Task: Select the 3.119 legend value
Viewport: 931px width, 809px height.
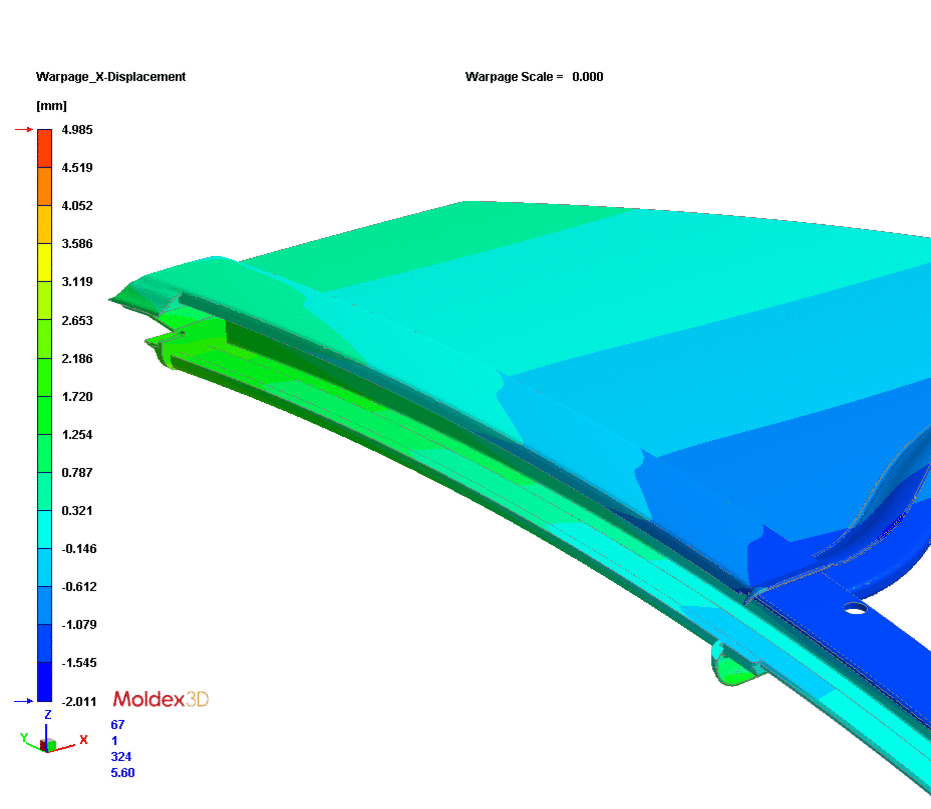Action: (x=77, y=281)
